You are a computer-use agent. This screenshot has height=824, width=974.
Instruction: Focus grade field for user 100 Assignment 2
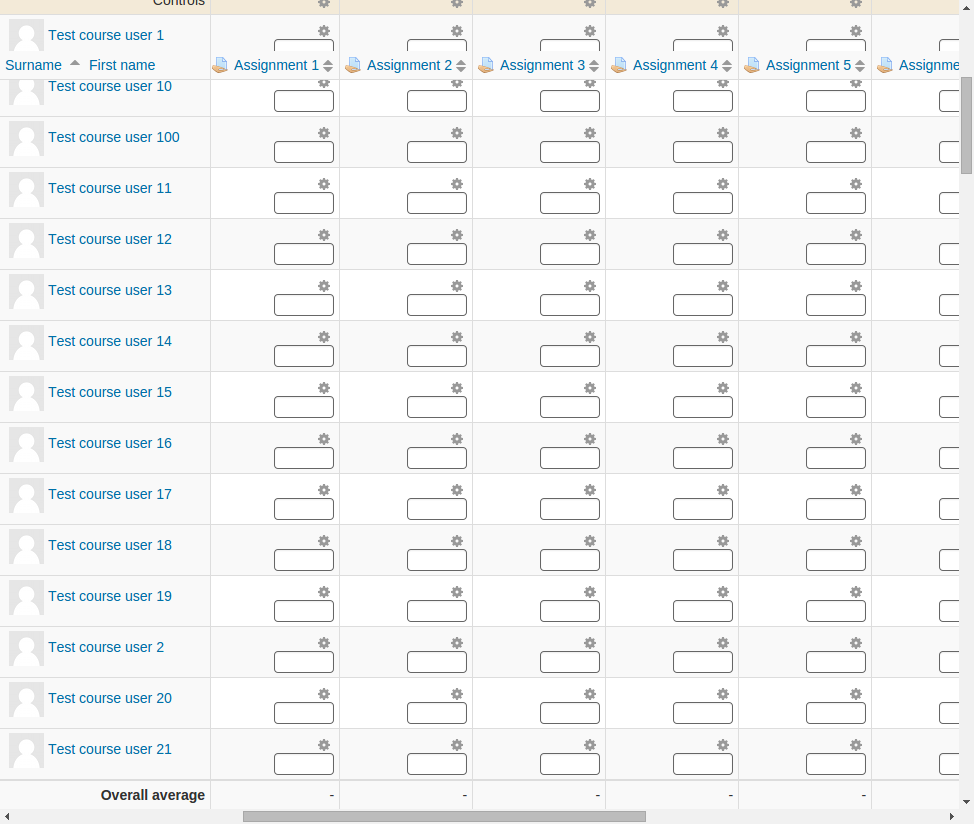click(x=437, y=152)
